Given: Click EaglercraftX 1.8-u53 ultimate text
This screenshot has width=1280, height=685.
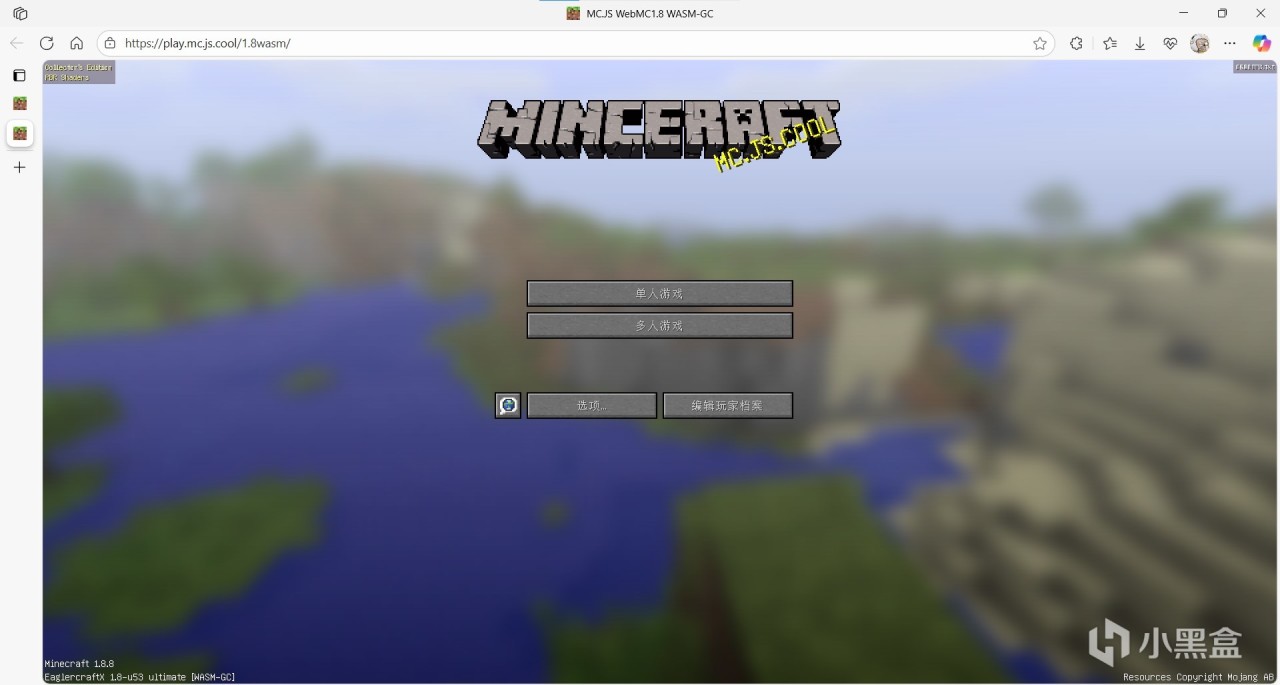Looking at the screenshot, I should coord(140,677).
